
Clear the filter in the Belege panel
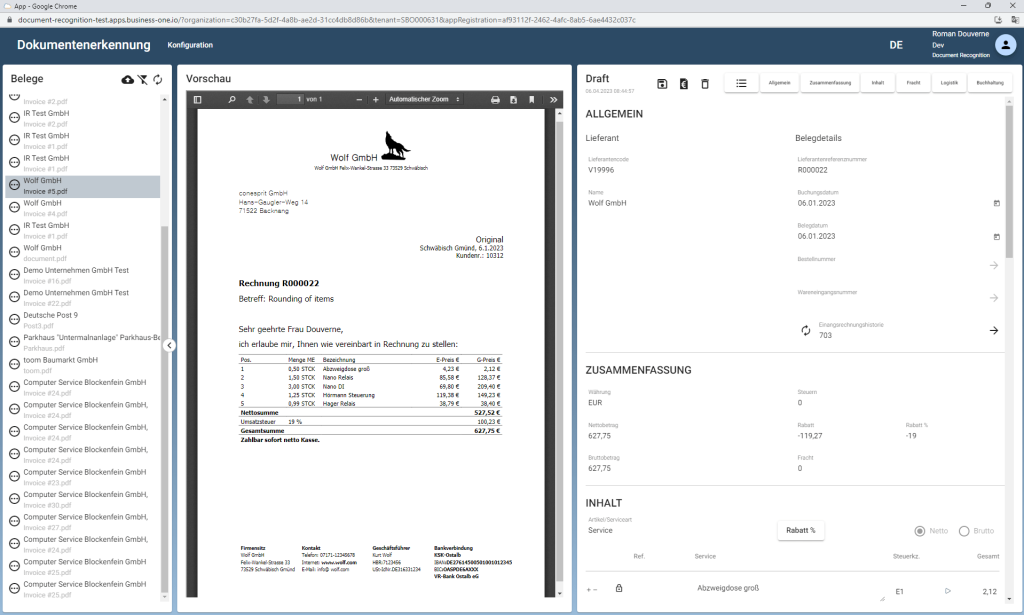[x=143, y=79]
